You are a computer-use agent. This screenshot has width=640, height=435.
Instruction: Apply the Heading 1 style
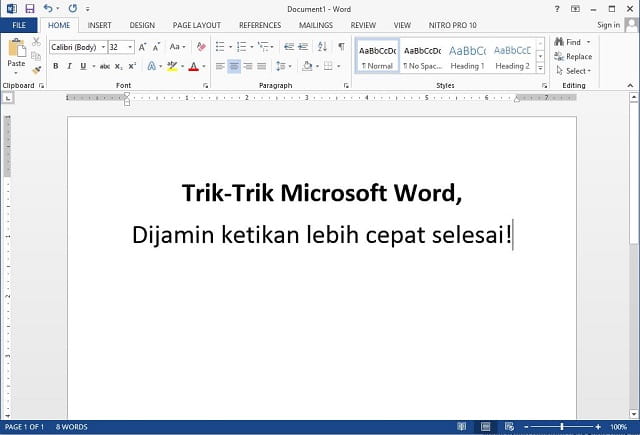[x=467, y=56]
